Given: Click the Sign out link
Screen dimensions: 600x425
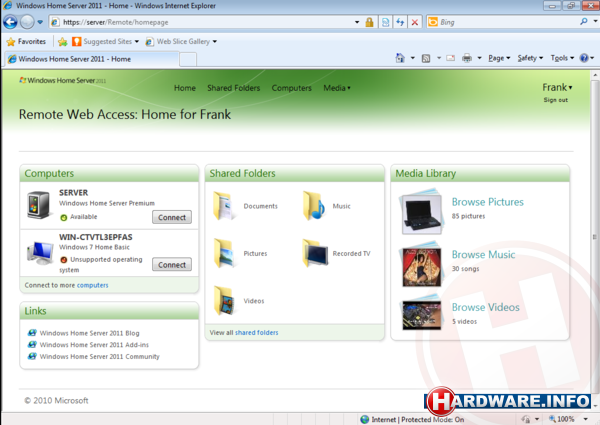Looking at the screenshot, I should 555,100.
